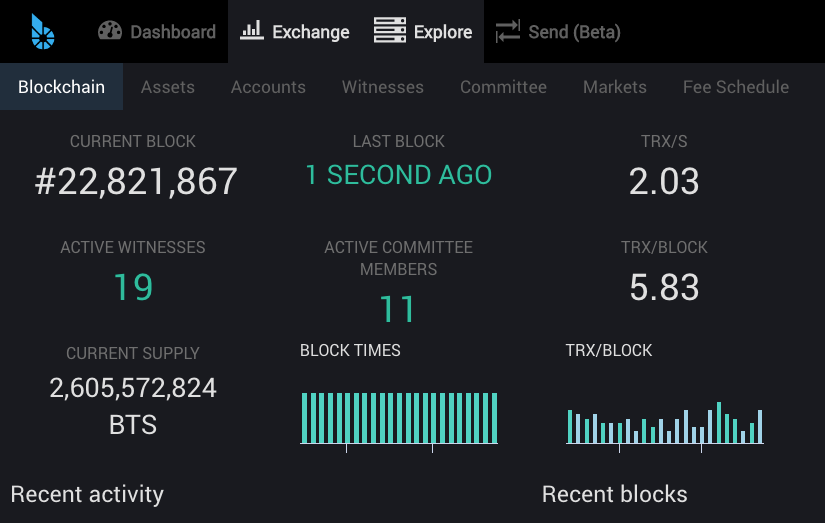
Task: Click the Send transfer arrows icon
Action: tap(508, 31)
